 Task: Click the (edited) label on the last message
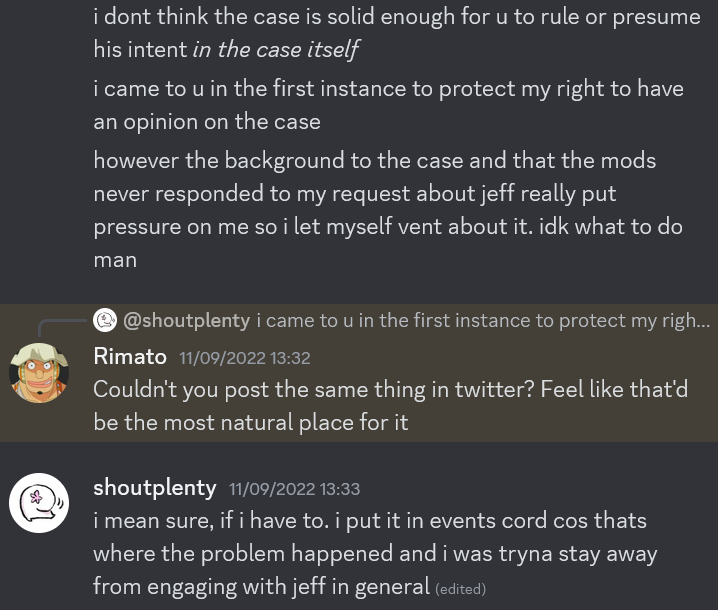point(460,589)
